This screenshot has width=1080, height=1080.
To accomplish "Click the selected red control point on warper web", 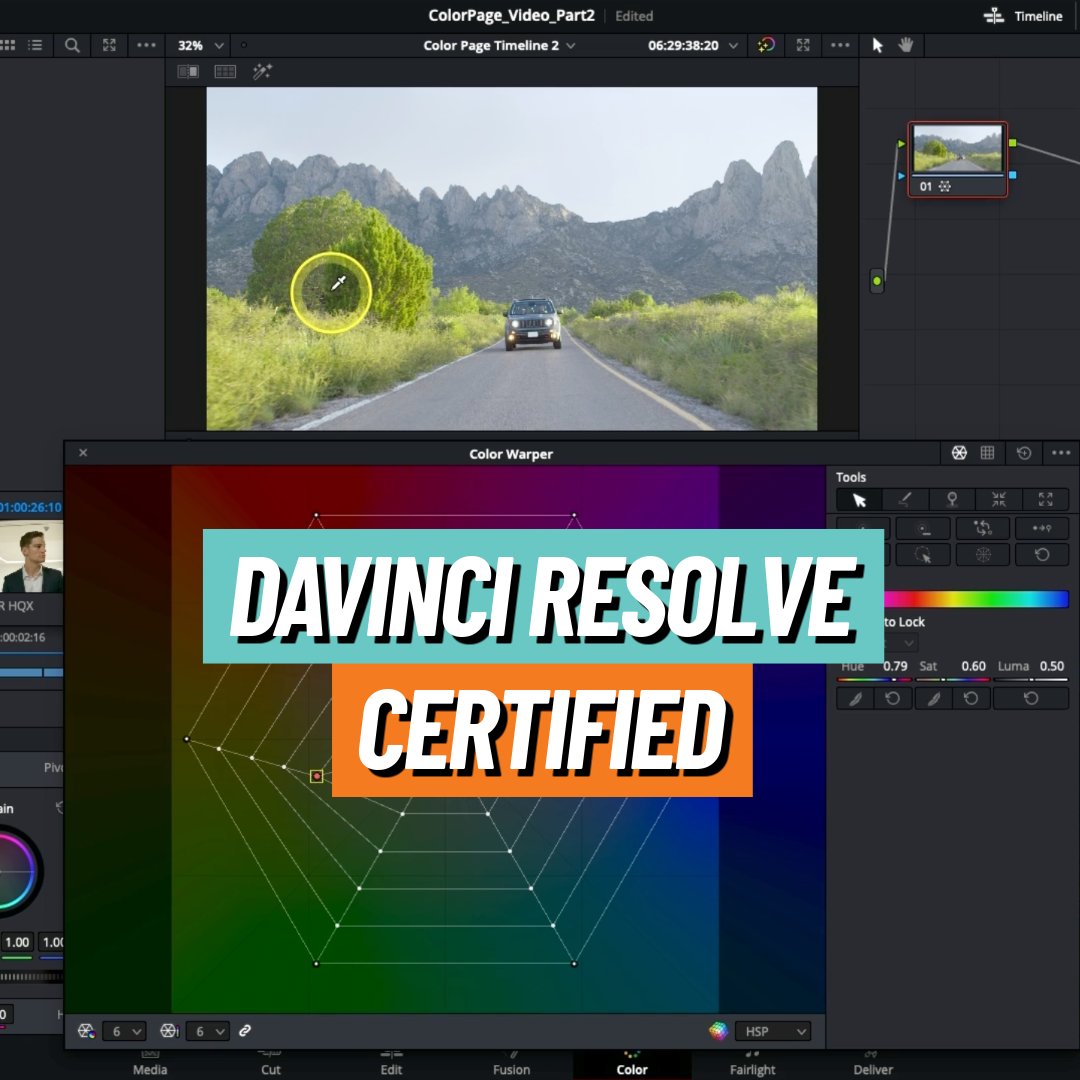I will click(316, 776).
